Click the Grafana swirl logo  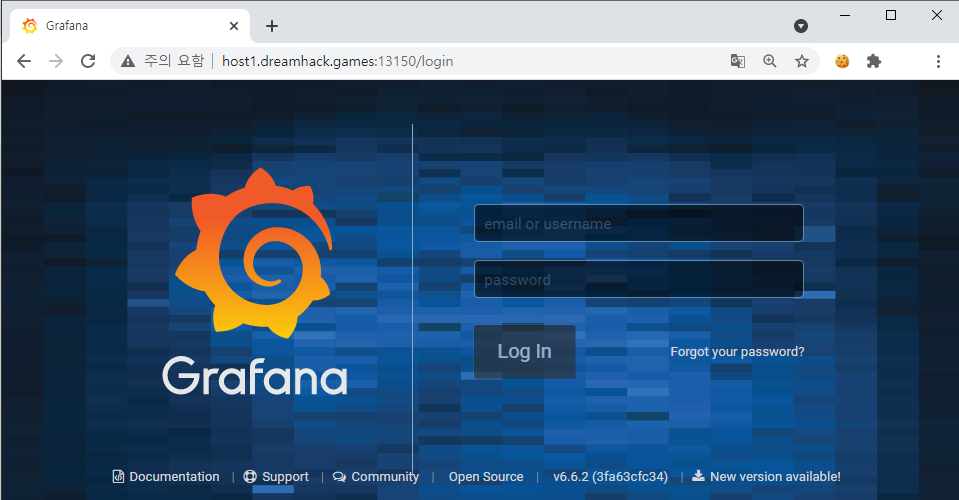point(254,253)
